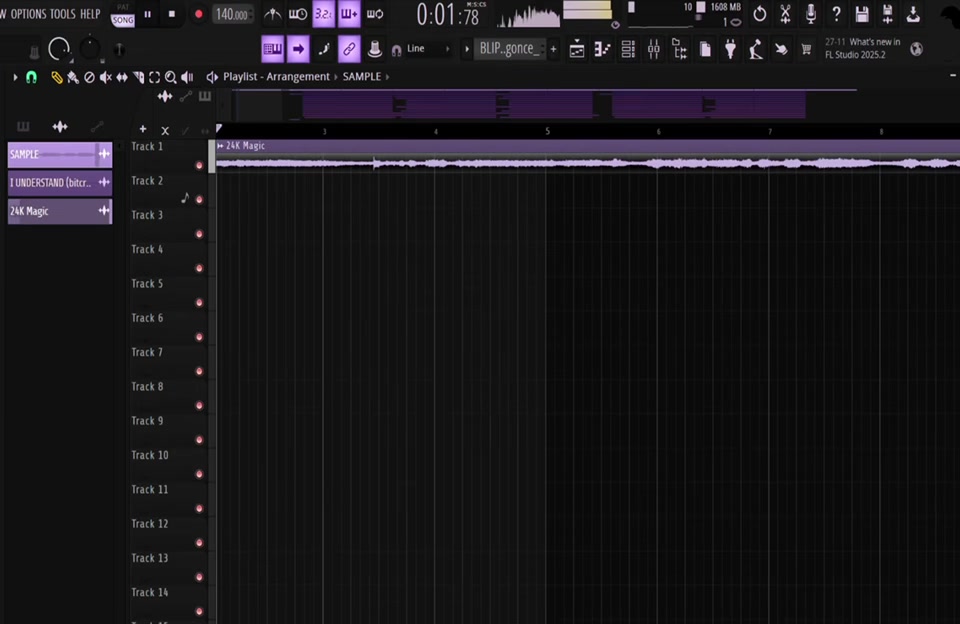Open the shopping cart content library
Viewport: 960px width, 624px height.
(x=806, y=50)
